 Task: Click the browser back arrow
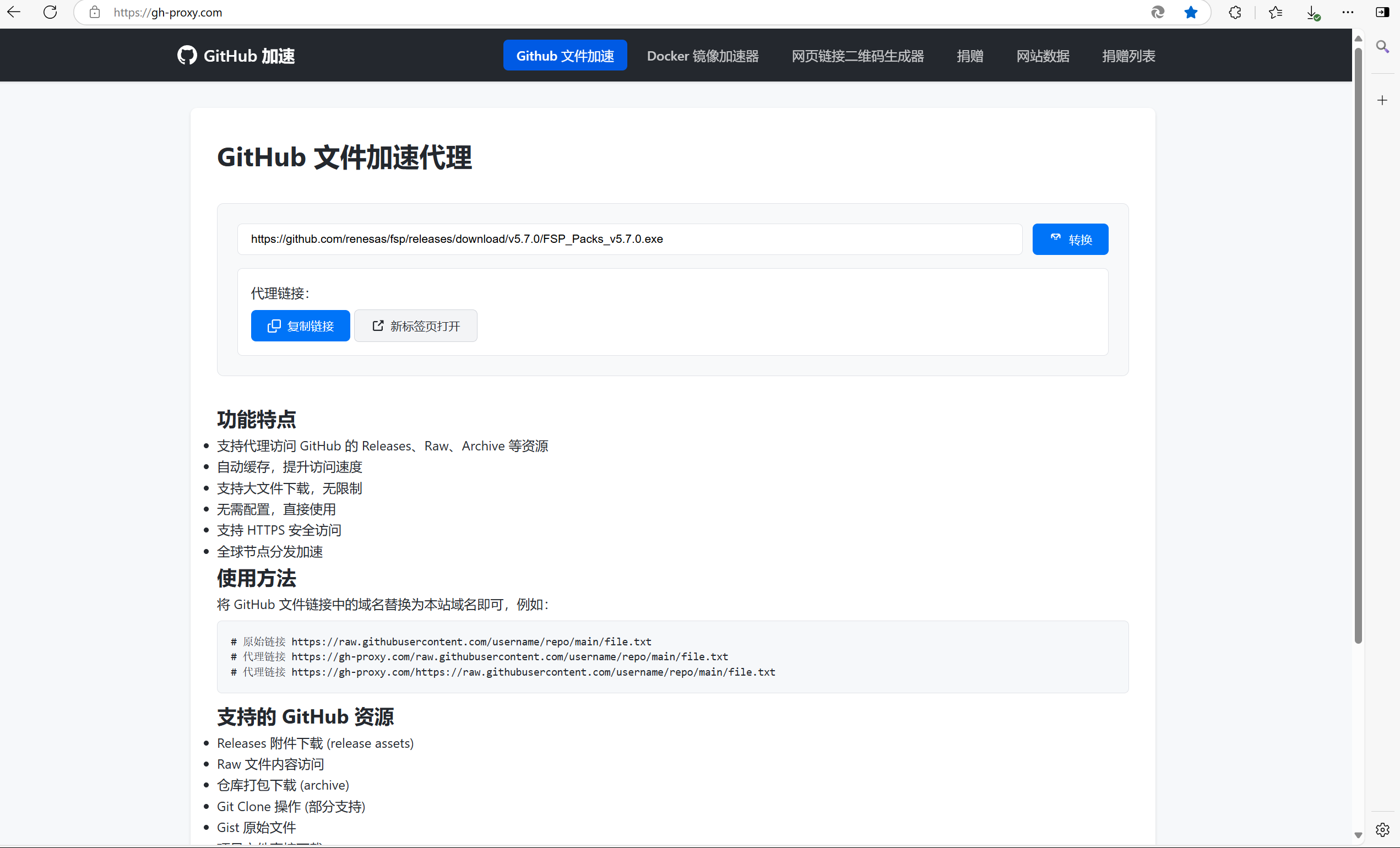tap(14, 12)
